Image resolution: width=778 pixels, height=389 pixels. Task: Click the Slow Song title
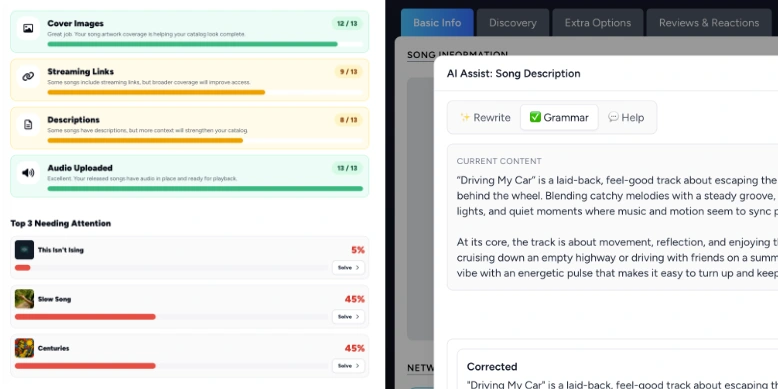coord(55,299)
